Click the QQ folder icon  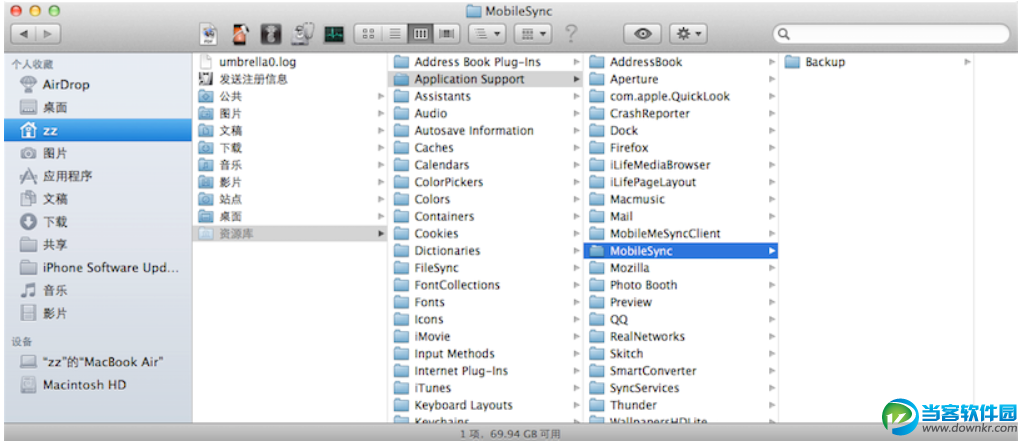[597, 319]
